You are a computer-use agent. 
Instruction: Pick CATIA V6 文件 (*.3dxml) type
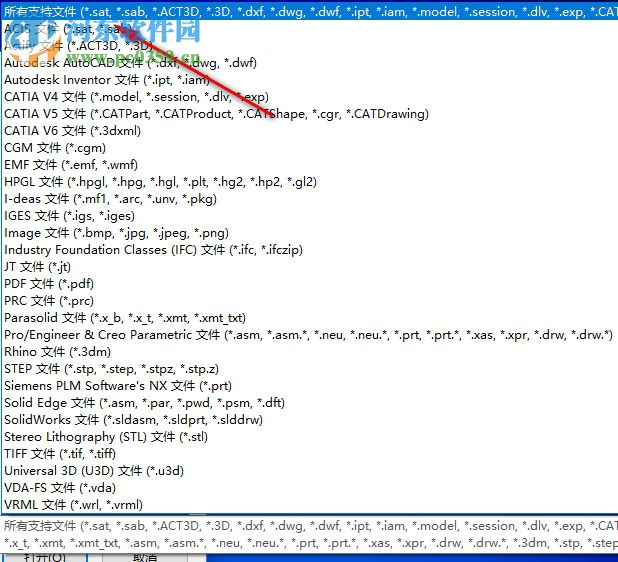coord(310,130)
